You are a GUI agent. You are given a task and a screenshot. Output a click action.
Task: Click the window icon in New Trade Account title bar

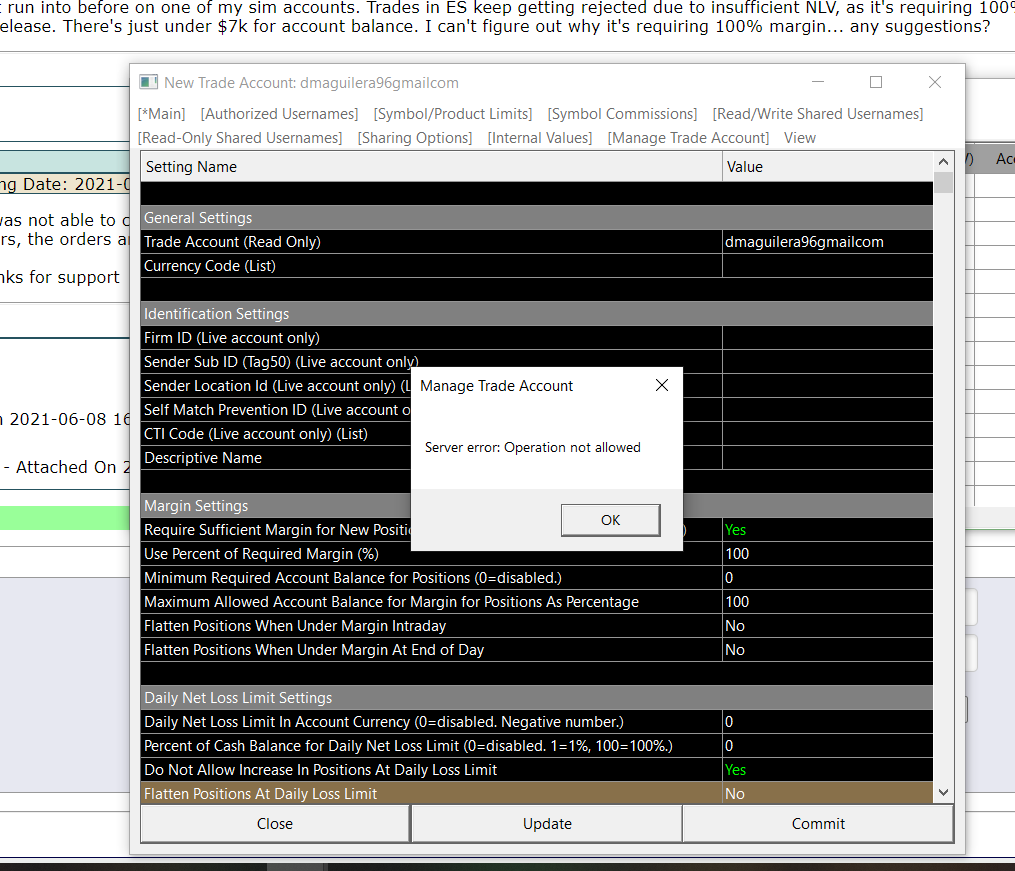coord(149,82)
